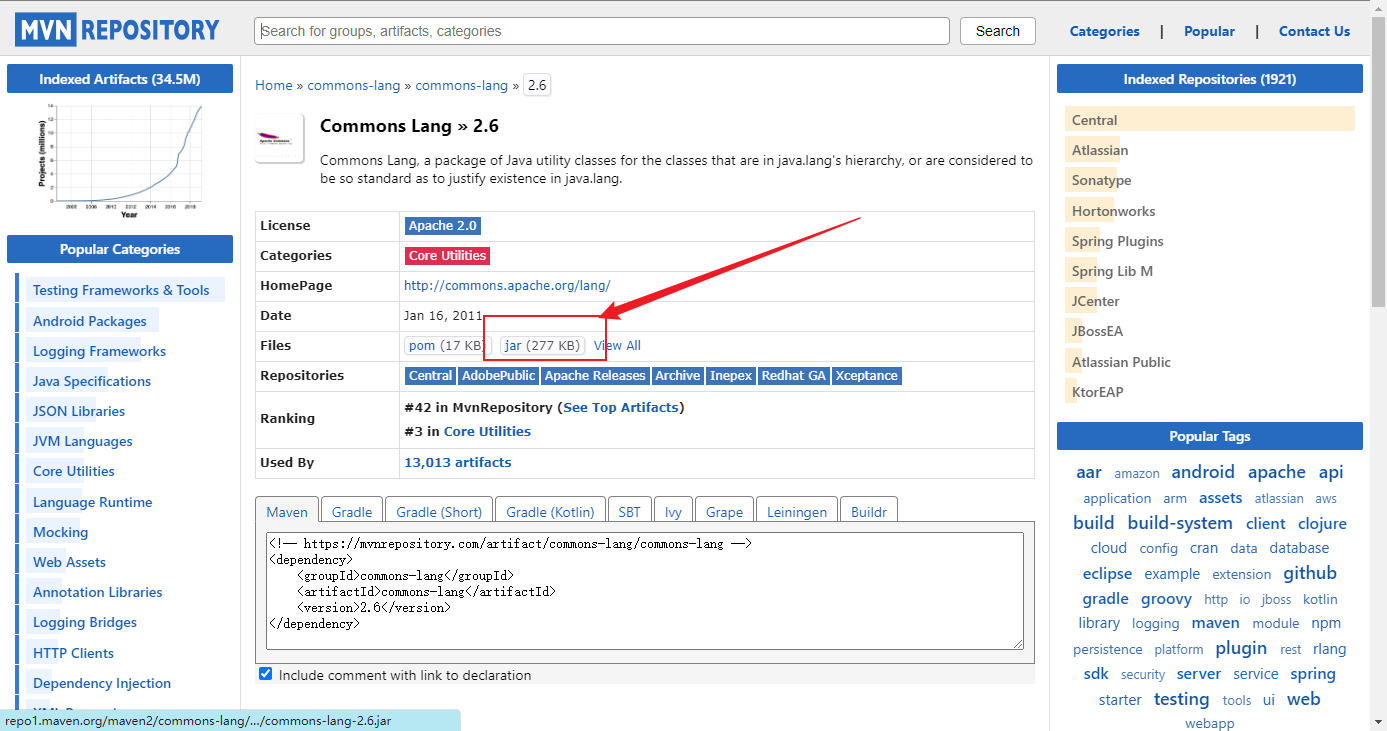
Task: Open the Redhat GA repository badge
Action: [x=794, y=376]
